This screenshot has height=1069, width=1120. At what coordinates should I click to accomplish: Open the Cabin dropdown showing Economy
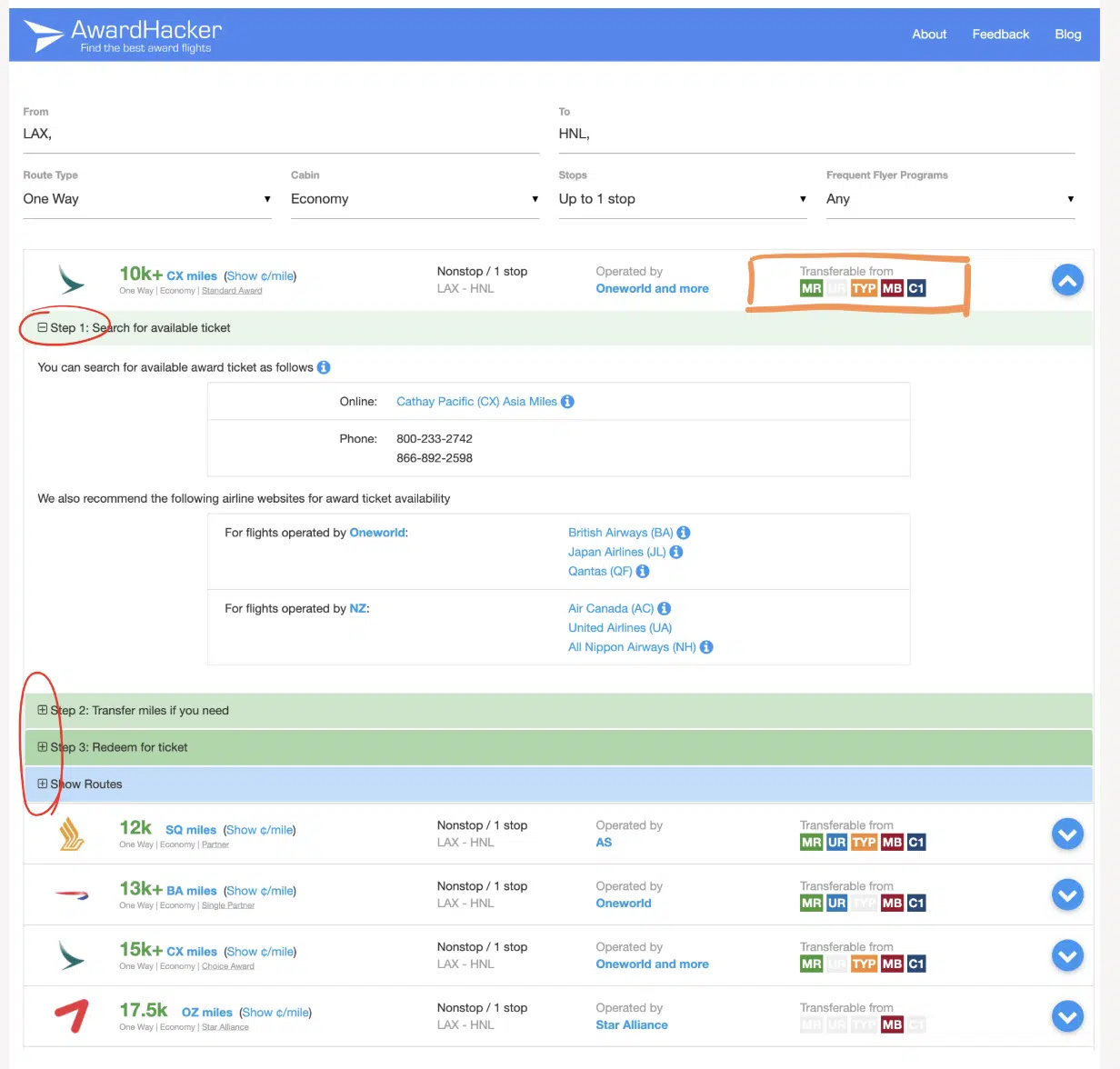point(415,199)
